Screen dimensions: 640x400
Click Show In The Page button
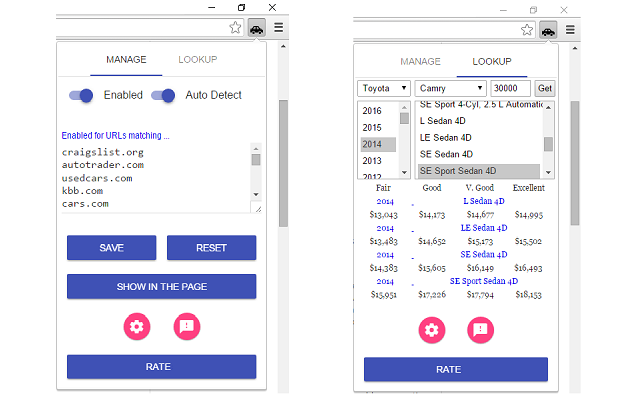[161, 287]
